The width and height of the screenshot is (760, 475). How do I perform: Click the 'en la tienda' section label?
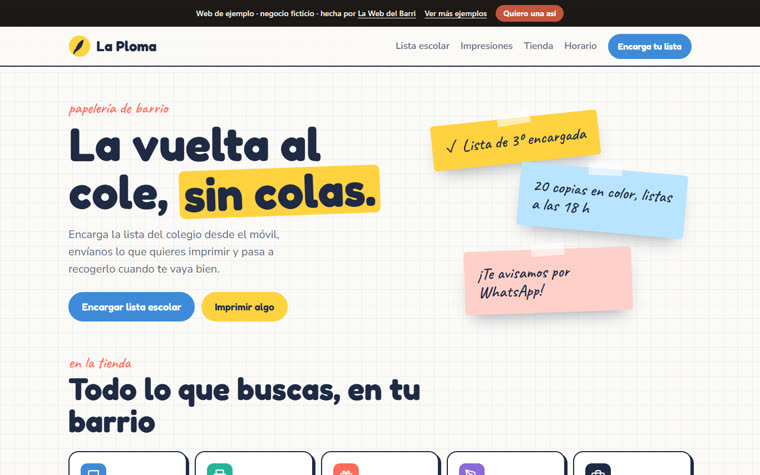100,363
